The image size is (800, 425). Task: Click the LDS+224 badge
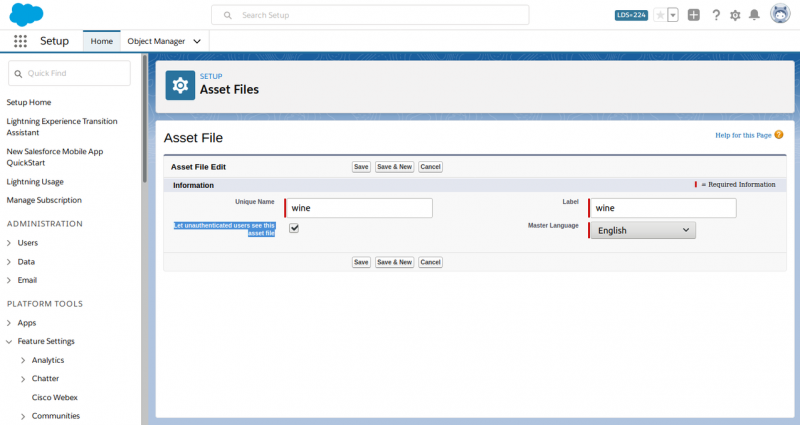[x=631, y=15]
